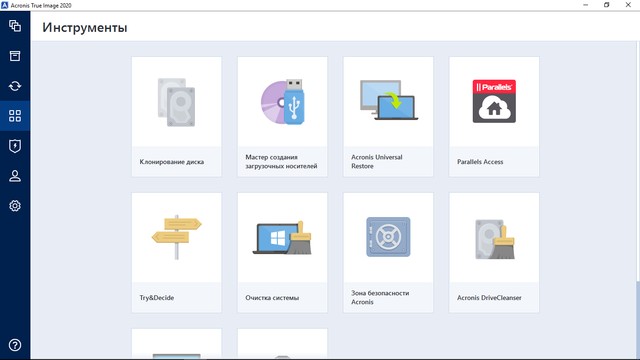Open Settings gear in sidebar
This screenshot has height=360, width=640.
(x=15, y=206)
